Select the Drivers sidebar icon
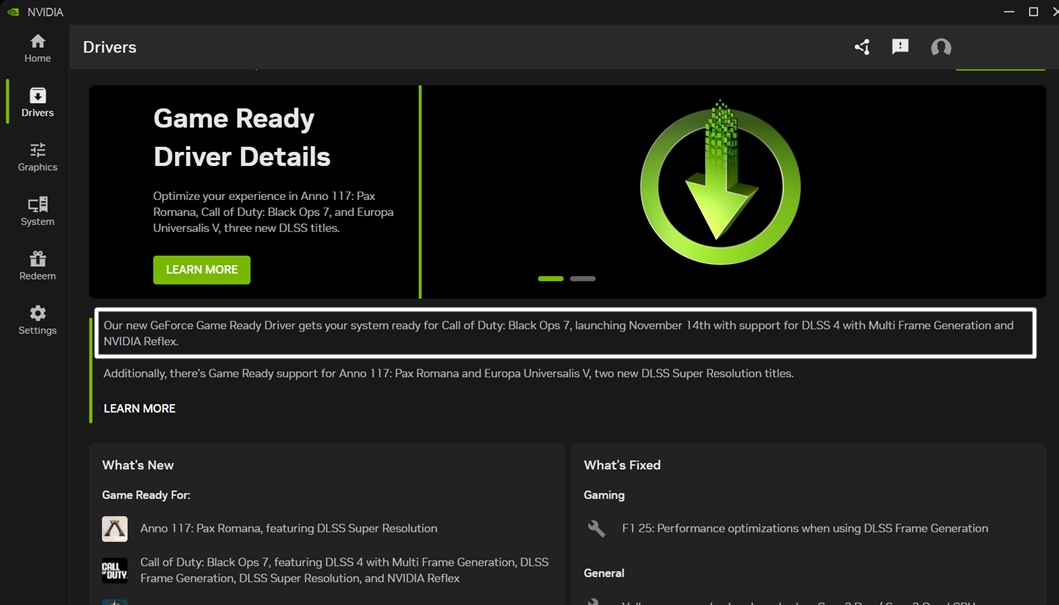This screenshot has width=1059, height=605. point(37,103)
